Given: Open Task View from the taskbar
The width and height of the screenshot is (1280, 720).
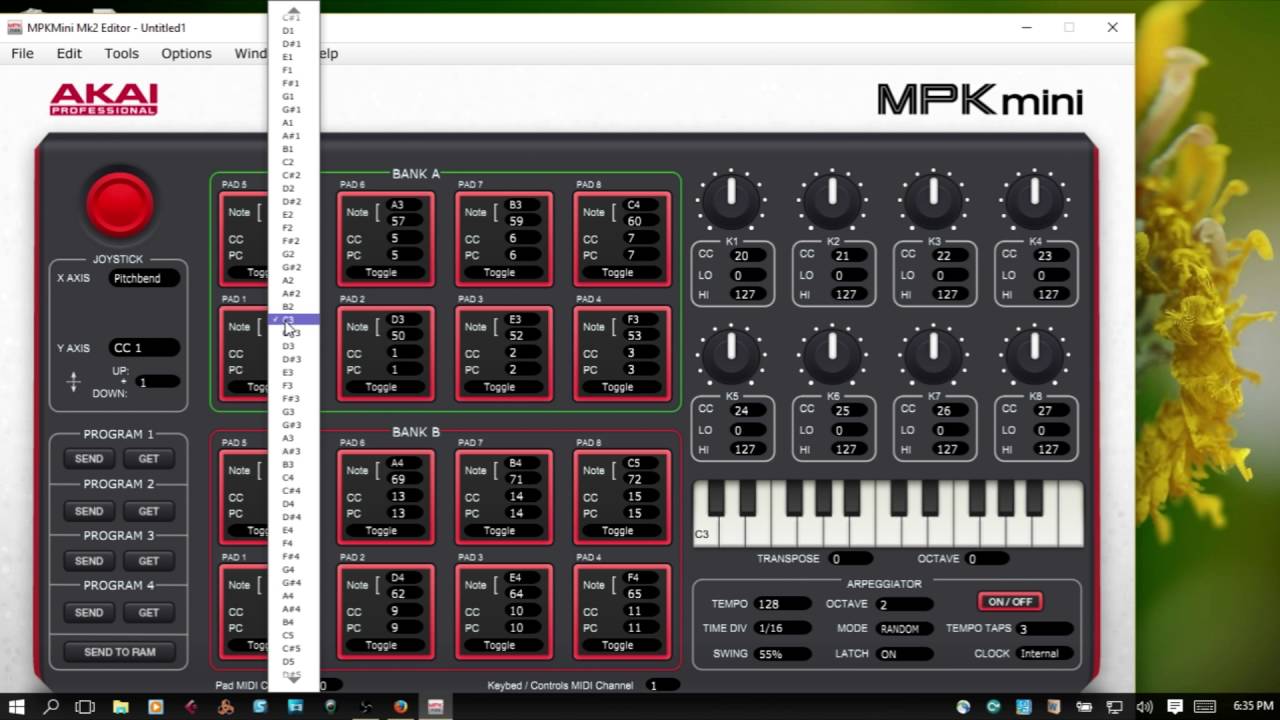Looking at the screenshot, I should pyautogui.click(x=85, y=707).
